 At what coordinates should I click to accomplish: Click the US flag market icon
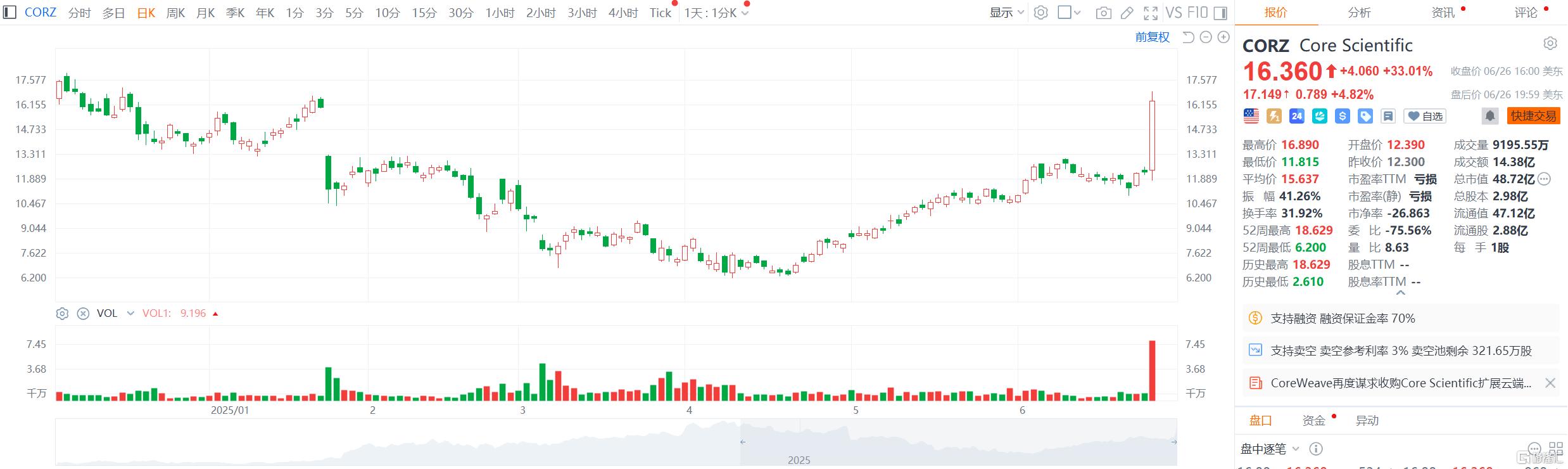pos(1251,116)
